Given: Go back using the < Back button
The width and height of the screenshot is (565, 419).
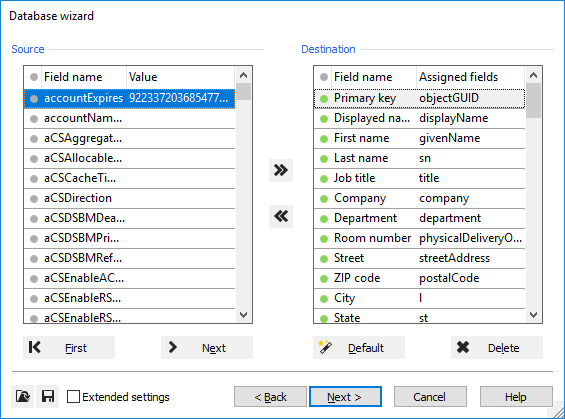Looking at the screenshot, I should pyautogui.click(x=270, y=397).
